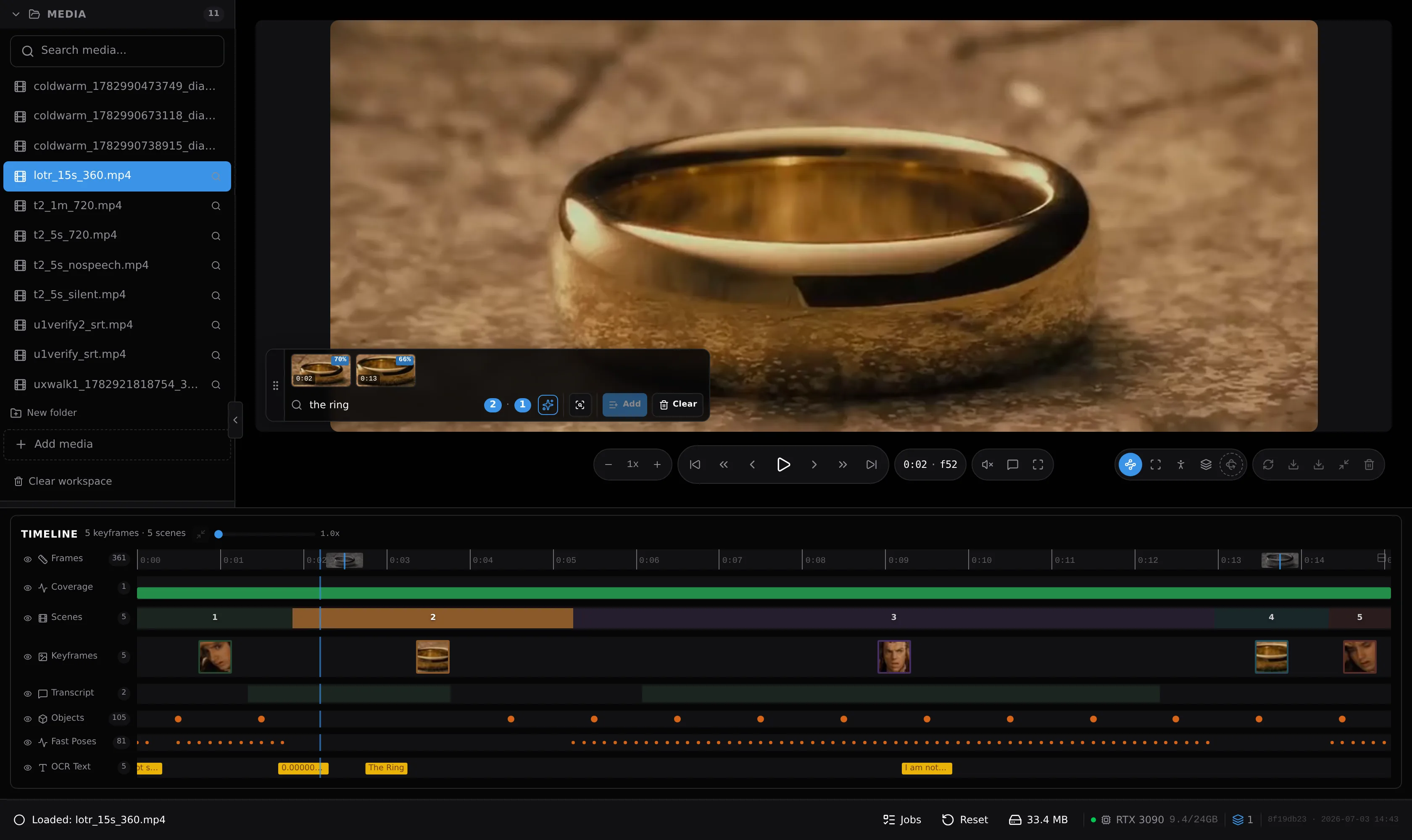The image size is (1412, 840).
Task: Click the trash icon in the viewer toolbar
Action: (x=1369, y=465)
